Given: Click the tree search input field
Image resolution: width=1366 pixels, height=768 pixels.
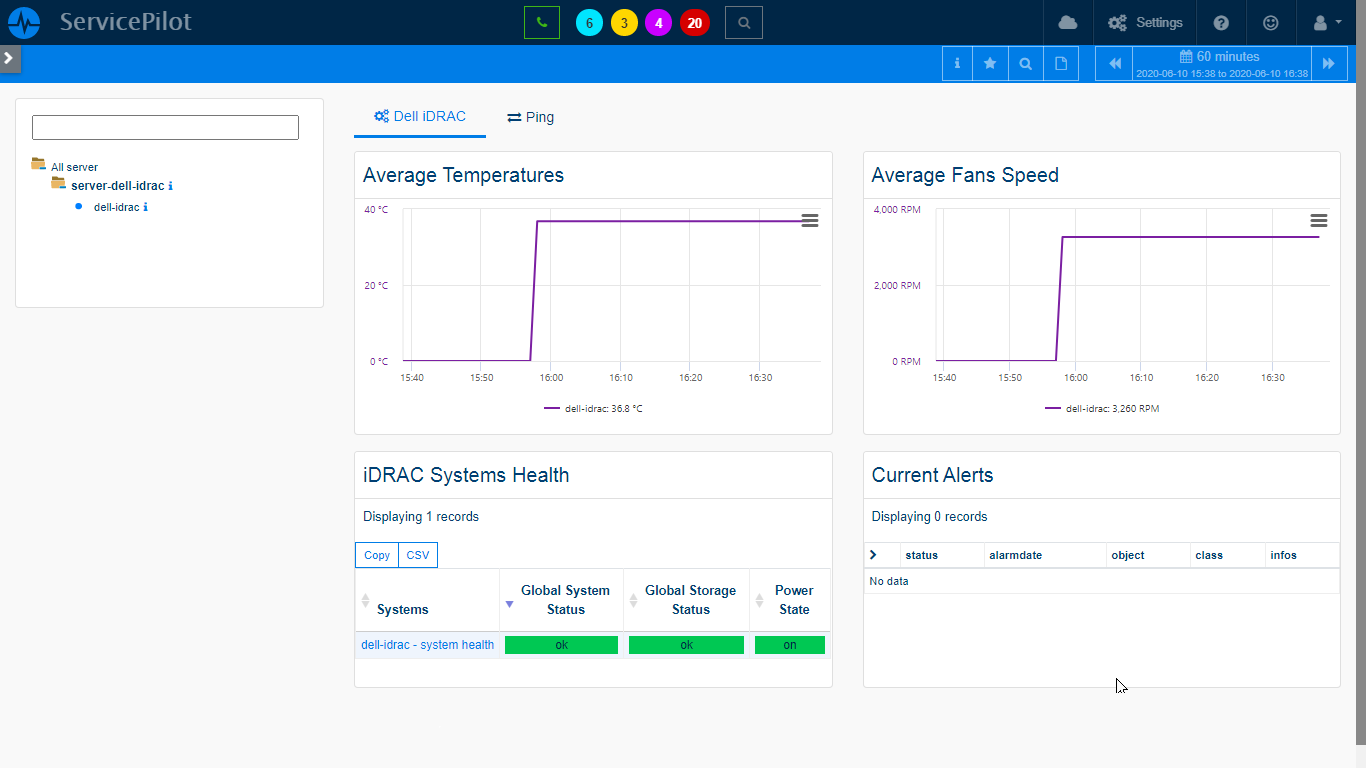Looking at the screenshot, I should coord(165,127).
